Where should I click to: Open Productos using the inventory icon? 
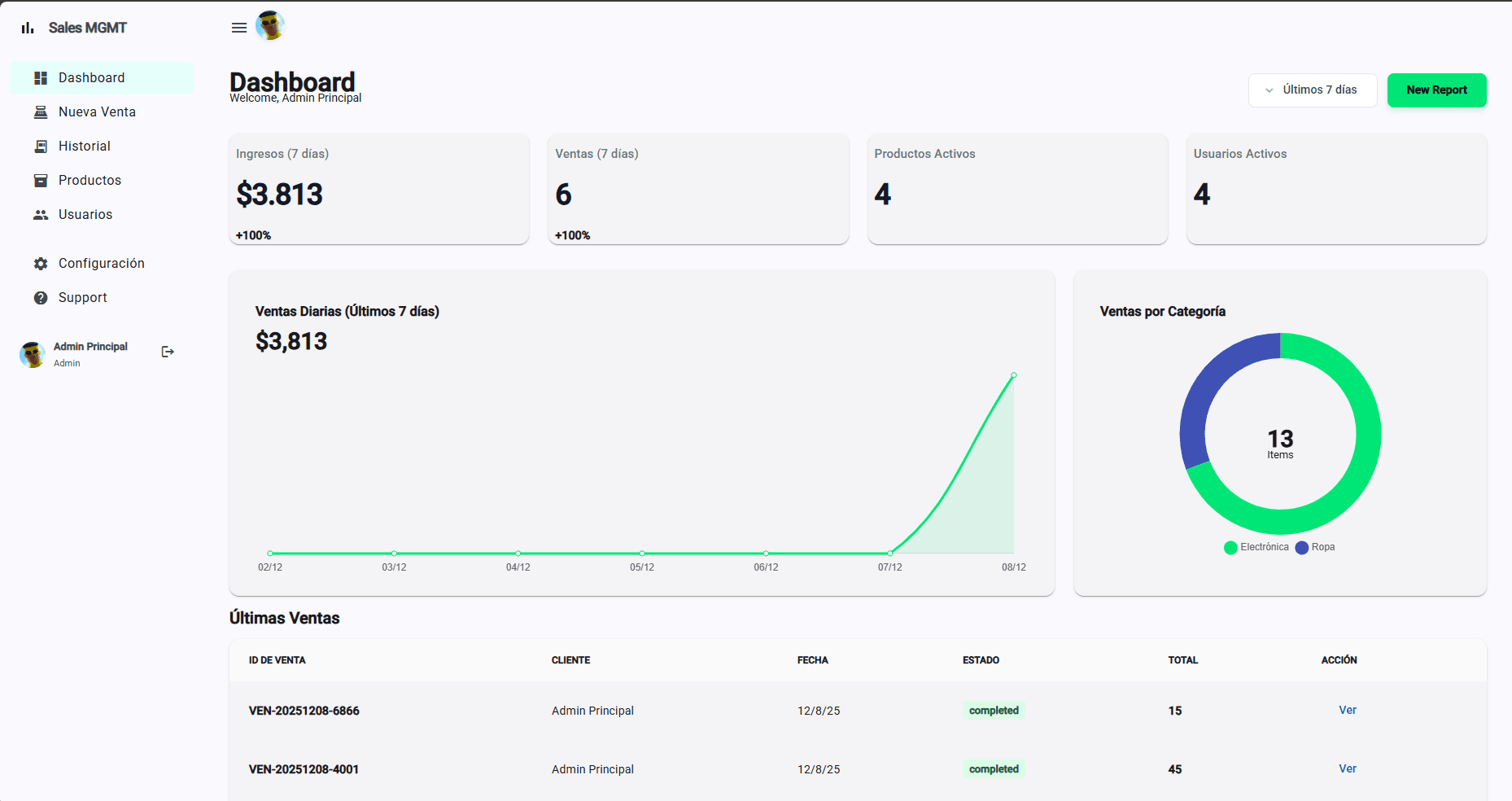[x=40, y=180]
